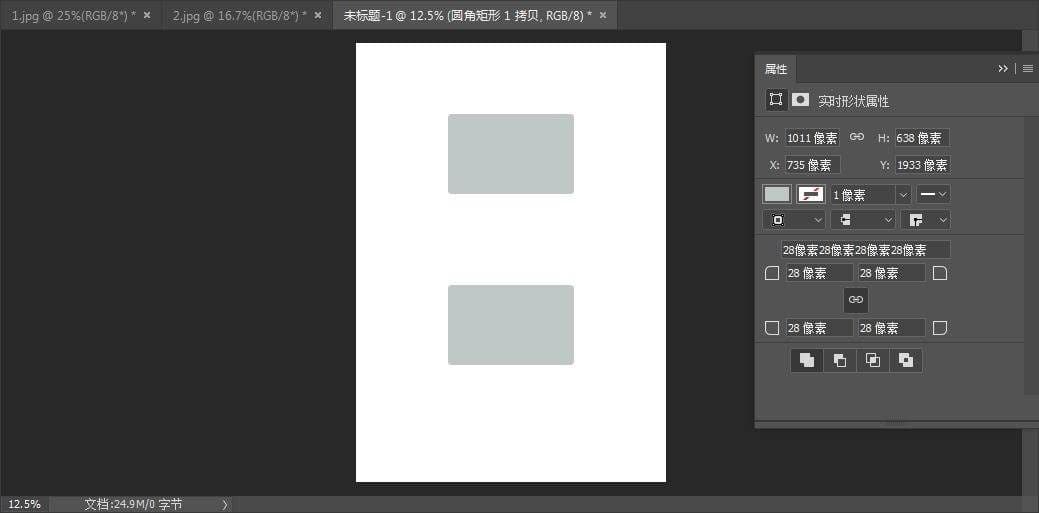Image resolution: width=1039 pixels, height=513 pixels.
Task: Edit the top-left corner radius field
Action: (820, 273)
